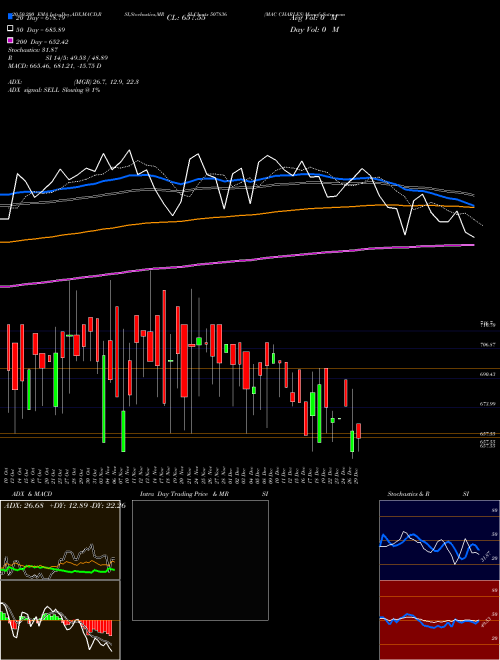Click the MACD values line
Screen dimensions: 500x660
click(55, 66)
